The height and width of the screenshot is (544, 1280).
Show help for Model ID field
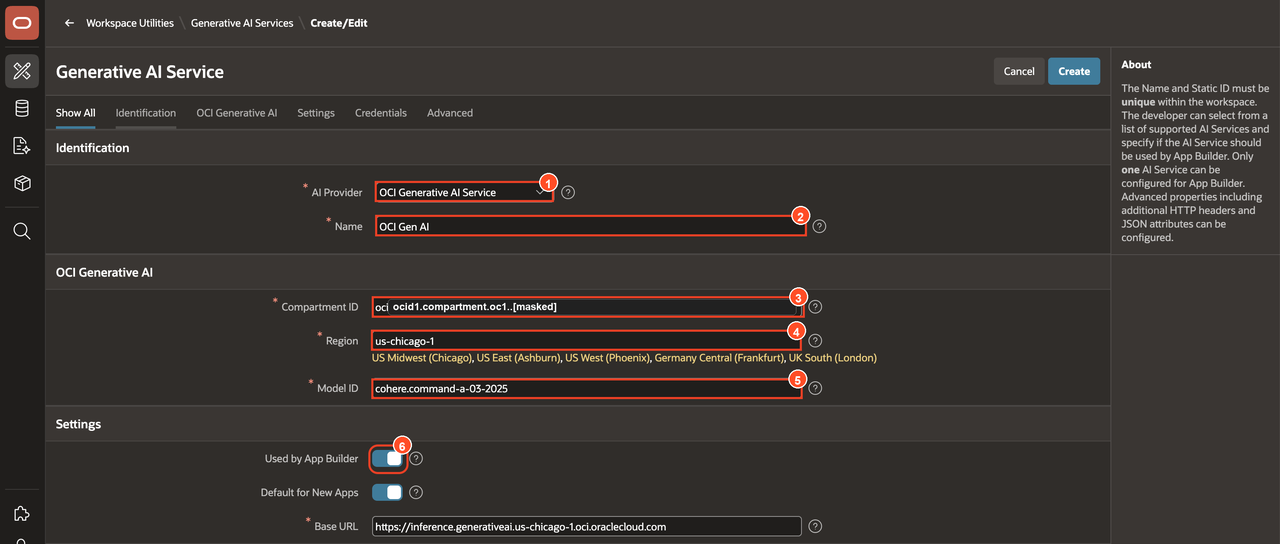[x=815, y=388]
